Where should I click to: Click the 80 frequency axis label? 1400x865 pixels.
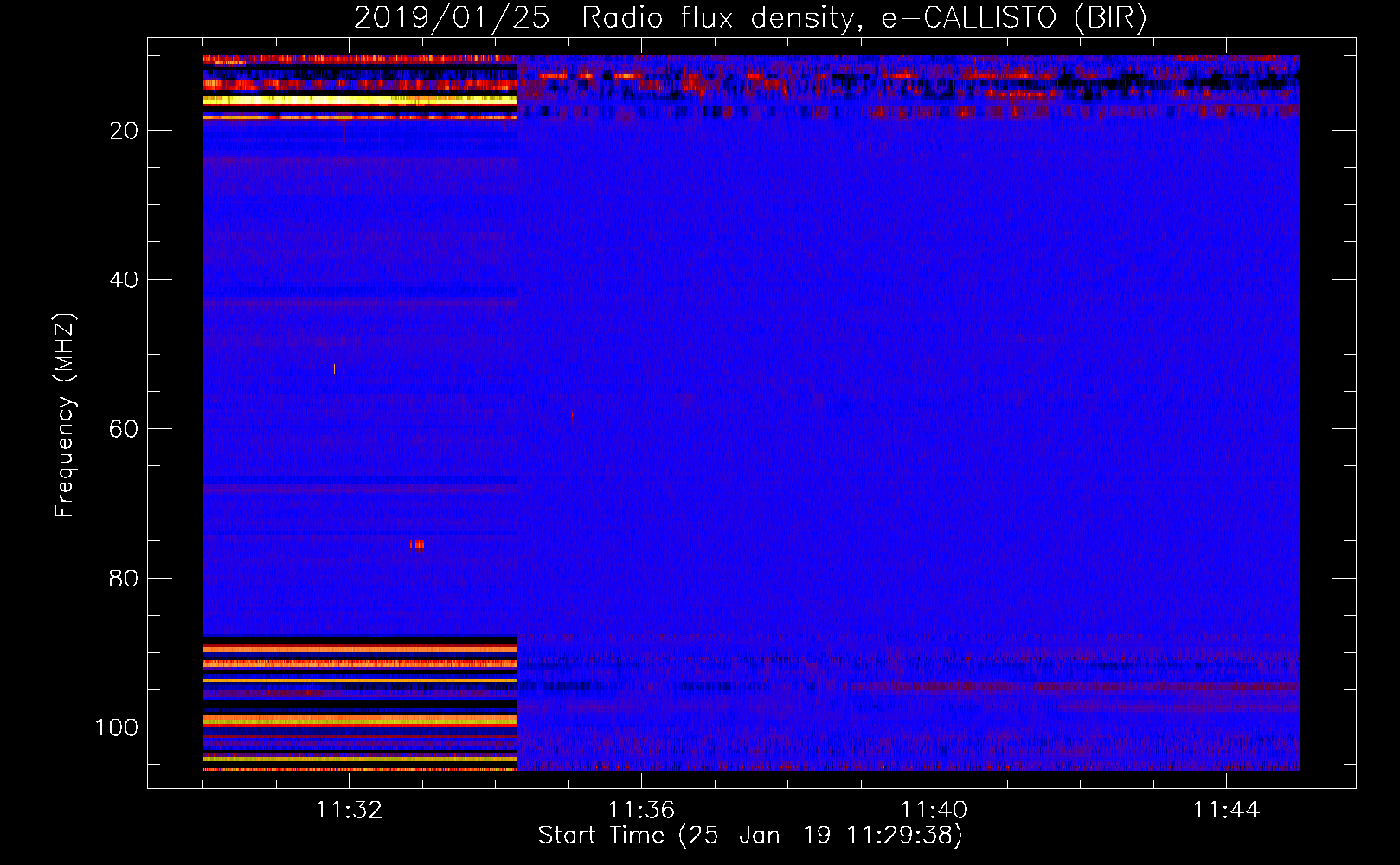point(124,579)
